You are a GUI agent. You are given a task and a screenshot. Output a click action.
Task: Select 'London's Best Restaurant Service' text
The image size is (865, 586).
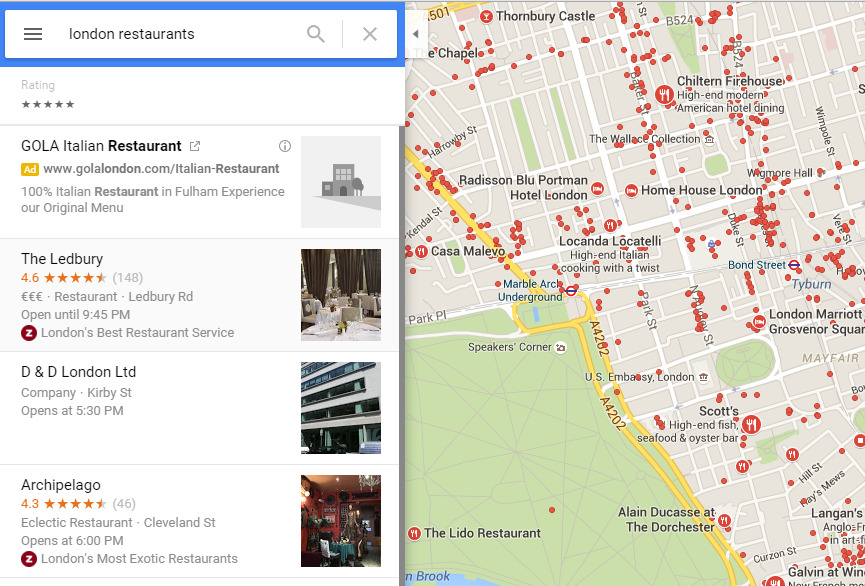click(x=137, y=333)
